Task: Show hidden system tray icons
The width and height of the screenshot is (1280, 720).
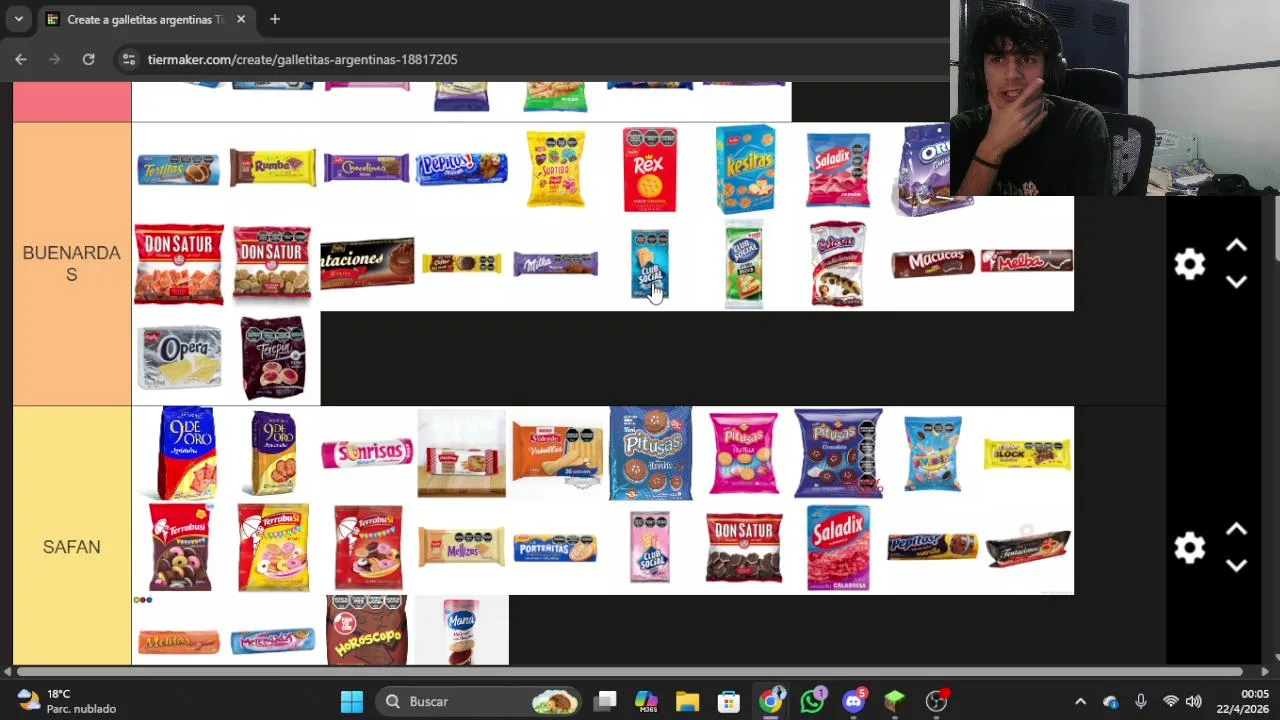Action: point(1080,701)
